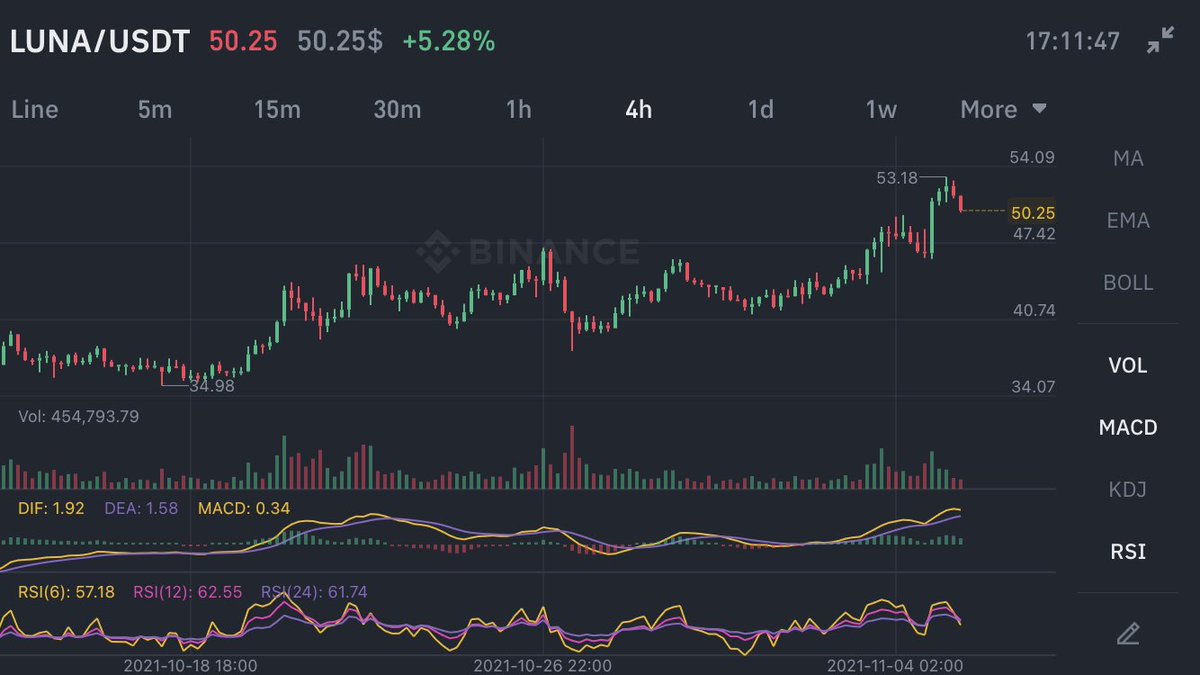The height and width of the screenshot is (675, 1200).
Task: Tap the DEA: 1.58 value
Action: pos(141,508)
